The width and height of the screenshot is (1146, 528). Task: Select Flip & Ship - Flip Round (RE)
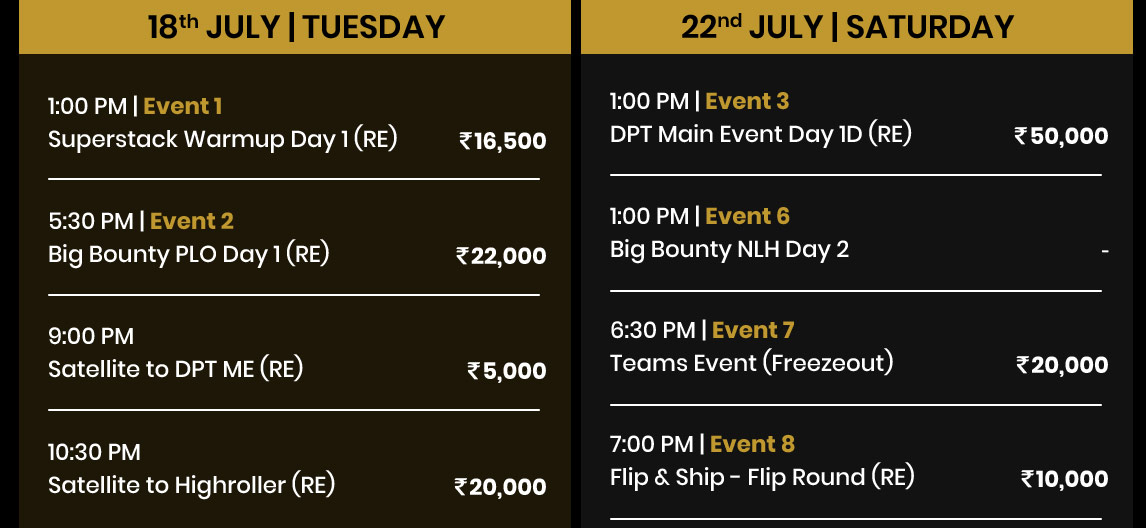point(762,477)
